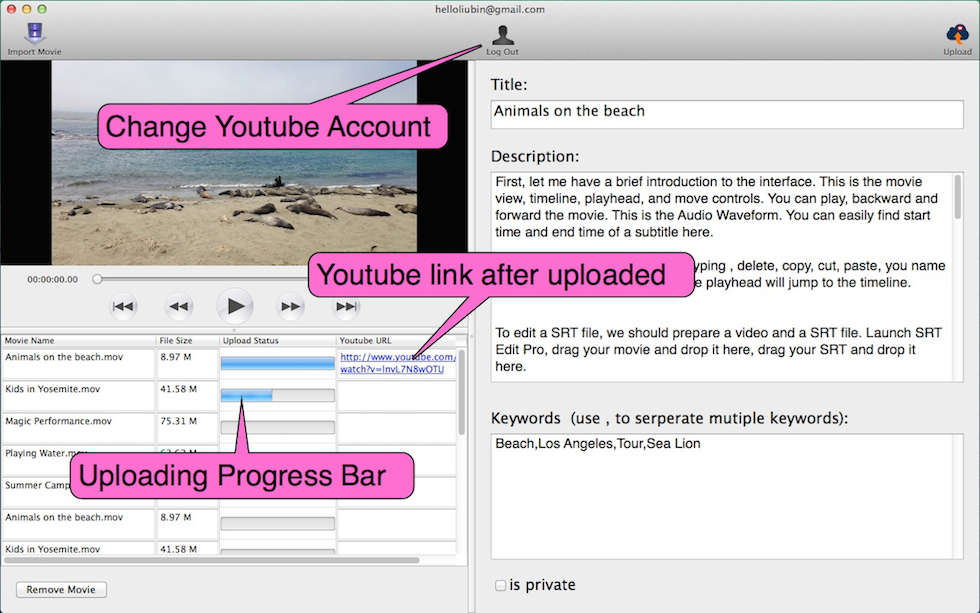Click the Description vertical scrollbar
Screen dimensions: 980x613
(x=958, y=197)
